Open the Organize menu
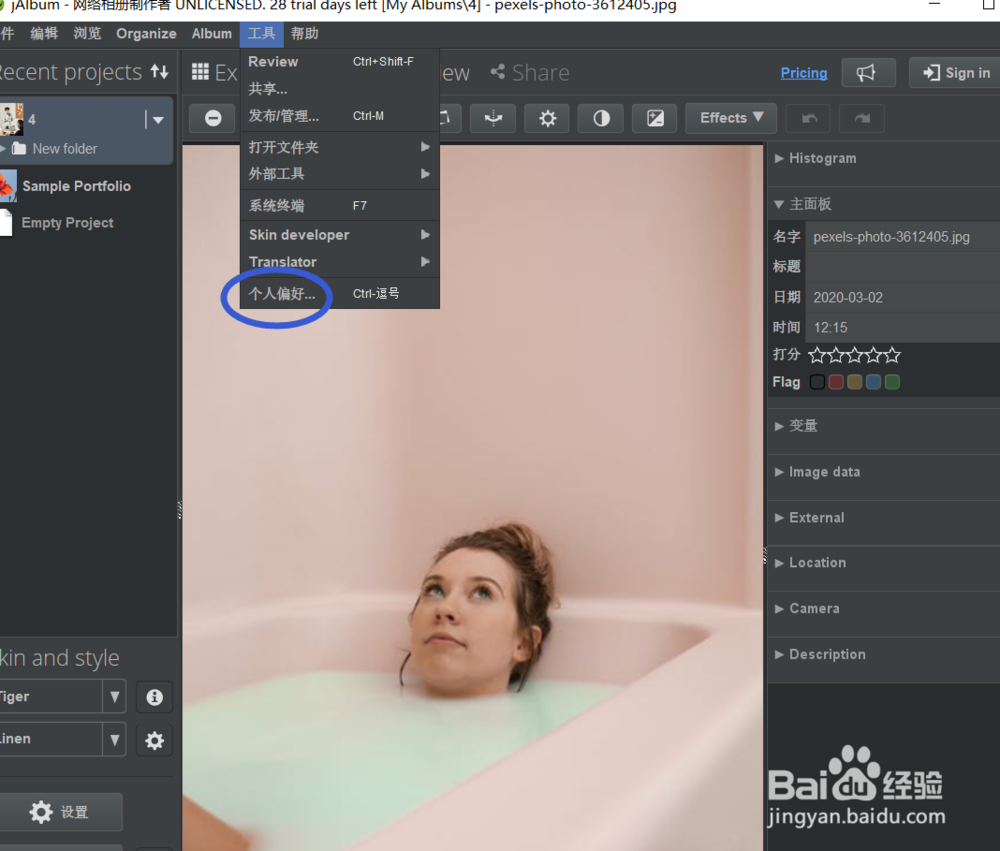1000x851 pixels. (146, 34)
